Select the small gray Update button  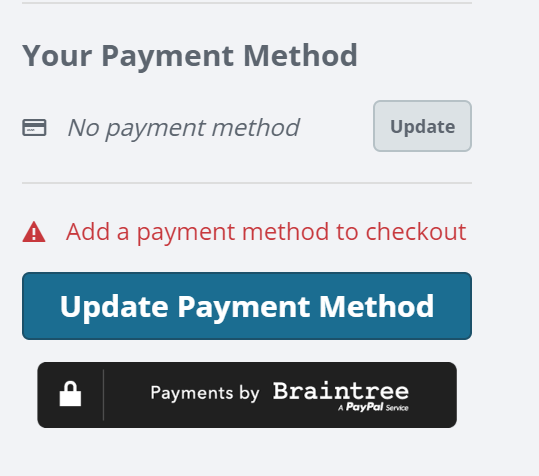click(422, 126)
